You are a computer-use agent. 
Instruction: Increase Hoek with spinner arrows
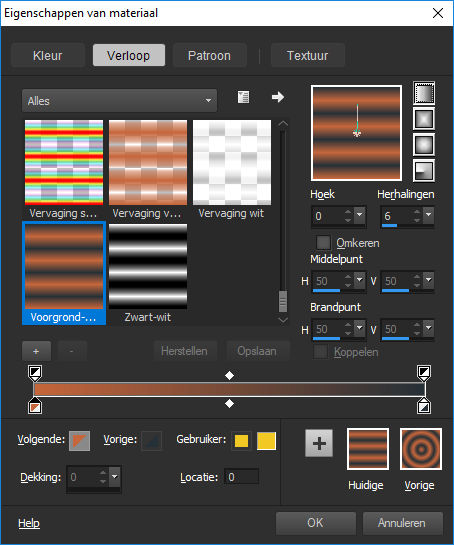coord(348,212)
